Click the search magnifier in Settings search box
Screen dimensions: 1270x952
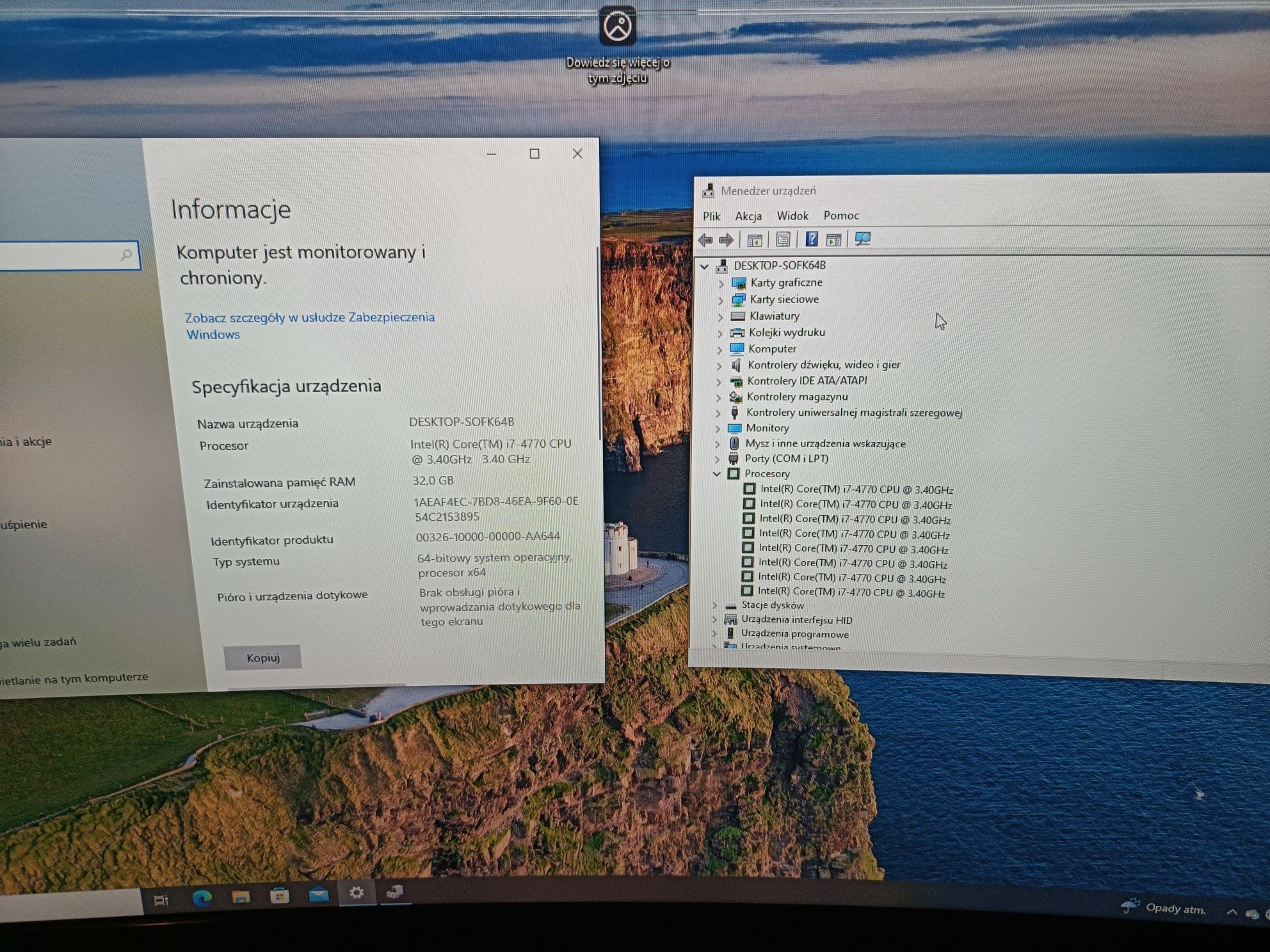(x=127, y=255)
